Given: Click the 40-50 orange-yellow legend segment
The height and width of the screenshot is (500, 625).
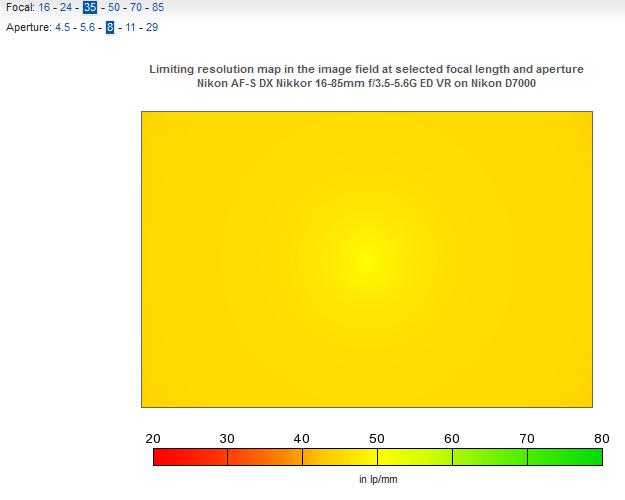Looking at the screenshot, I should (x=340, y=457).
